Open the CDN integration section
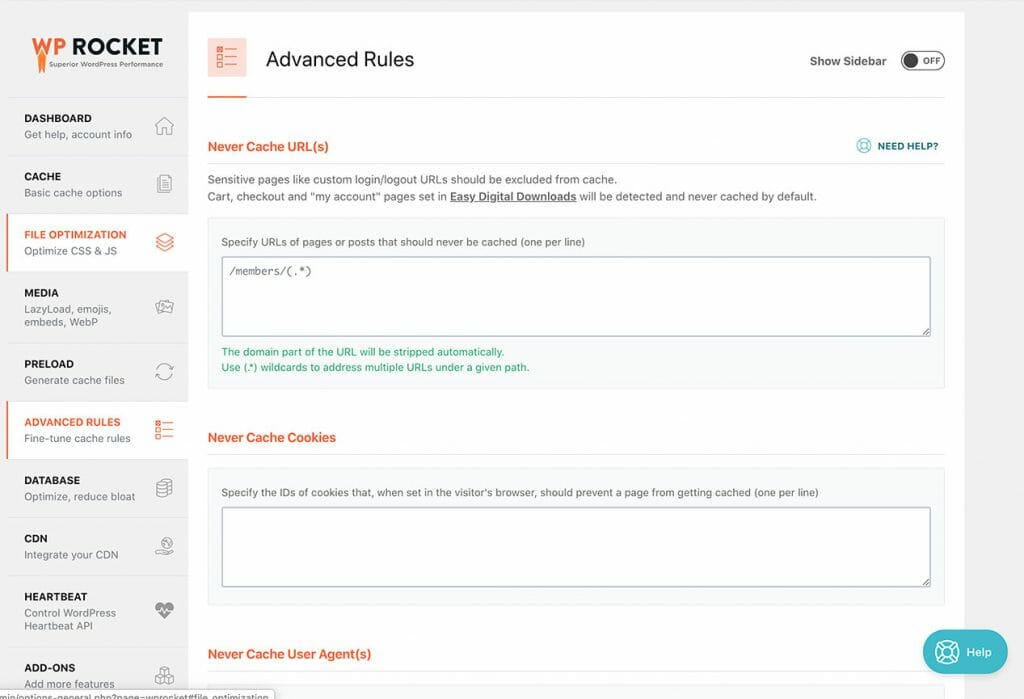The image size is (1024, 699). [x=97, y=546]
